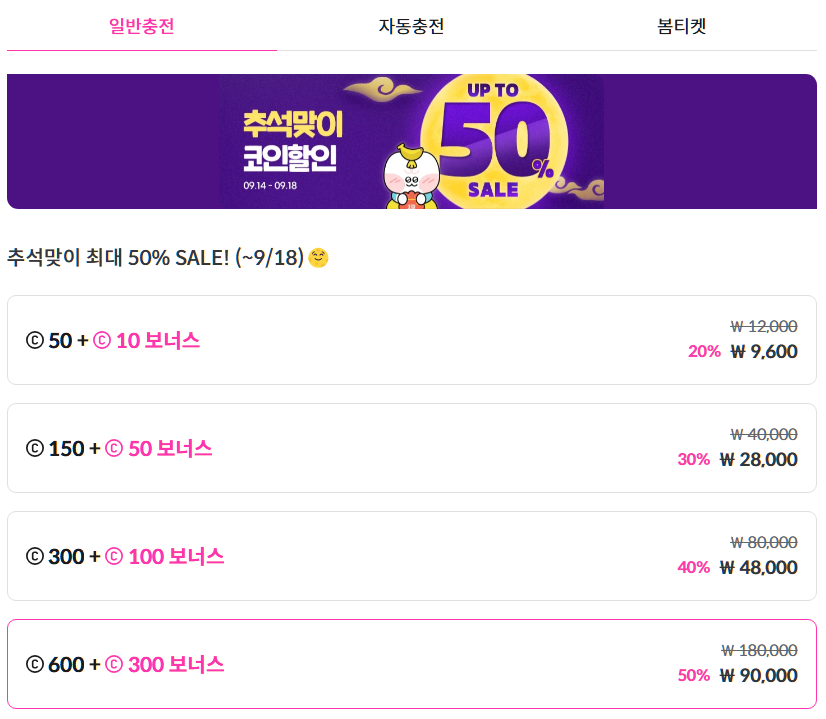Click the ₩ 90,000 discounted price

coord(759,675)
